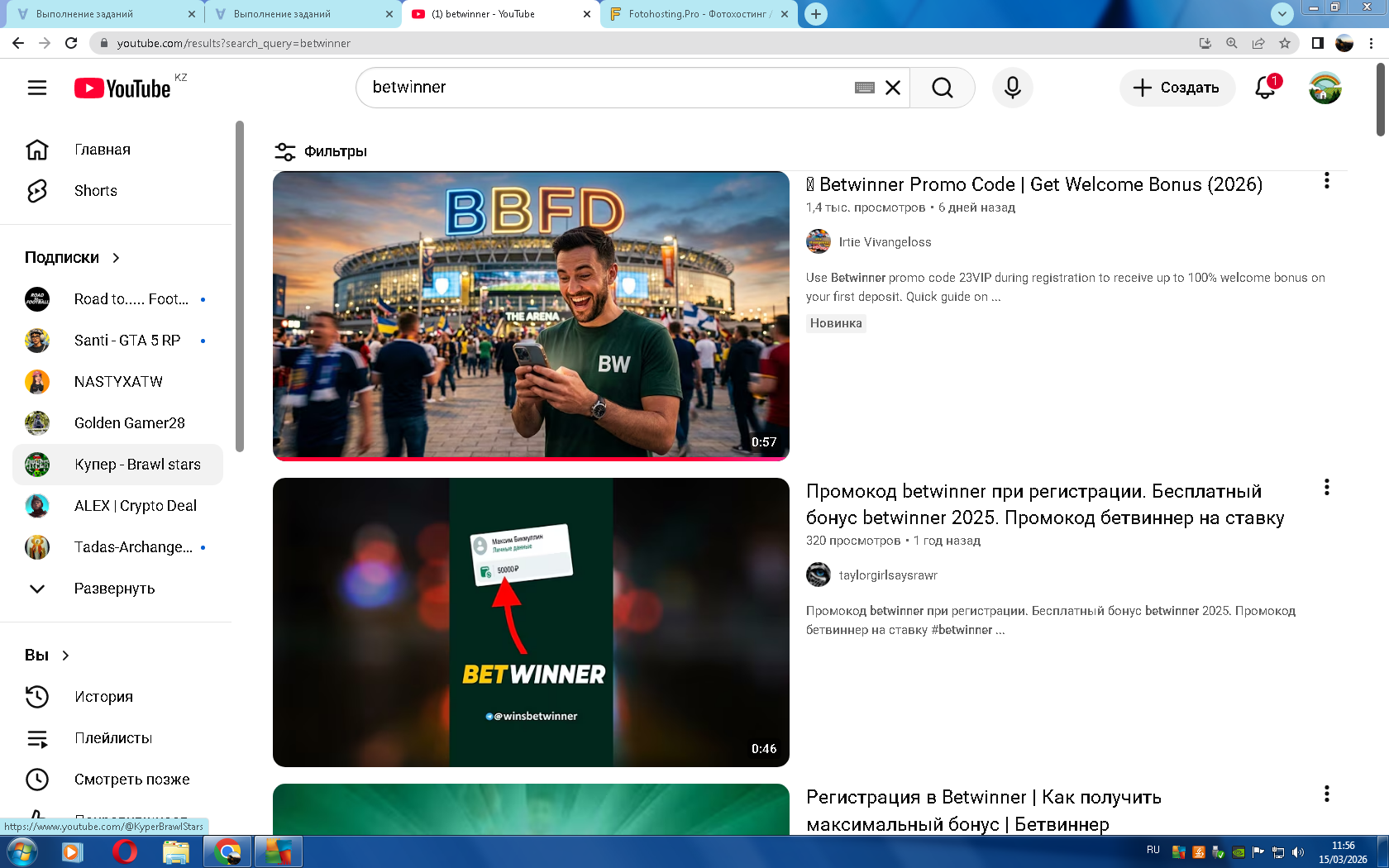Screen dimensions: 1389x868
Task: Expand the Подписки section
Action: point(73,258)
